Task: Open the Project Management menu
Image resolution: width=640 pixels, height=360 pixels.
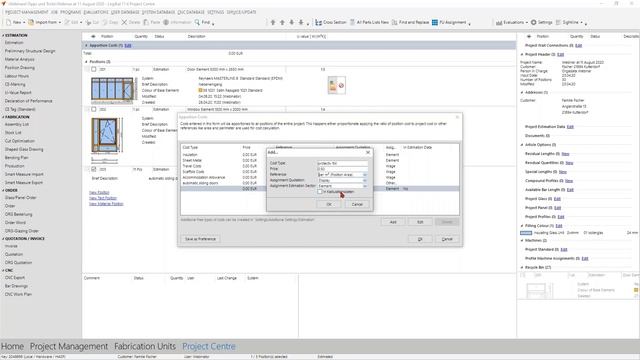Action: pos(27,12)
